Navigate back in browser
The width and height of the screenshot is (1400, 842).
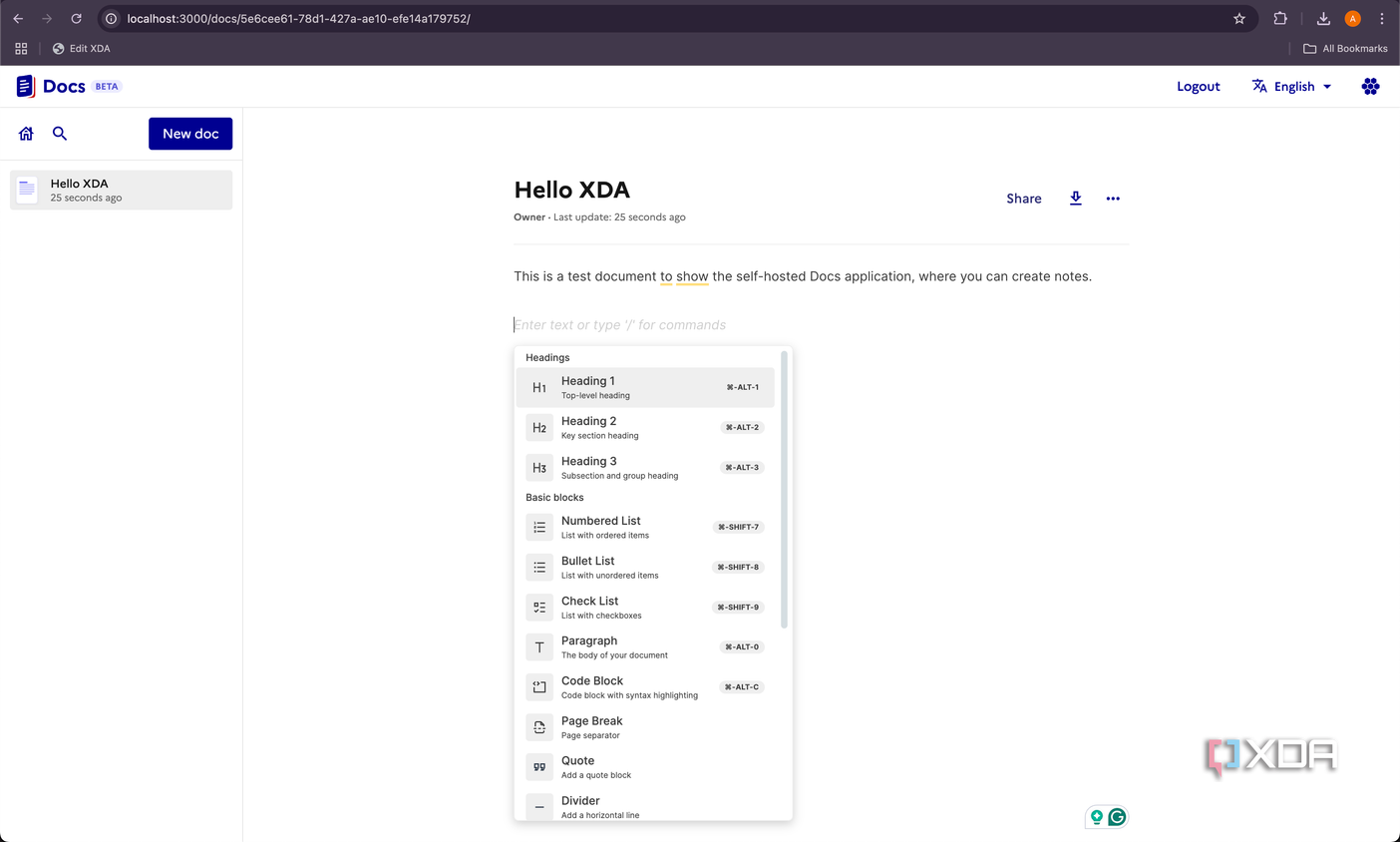point(18,19)
